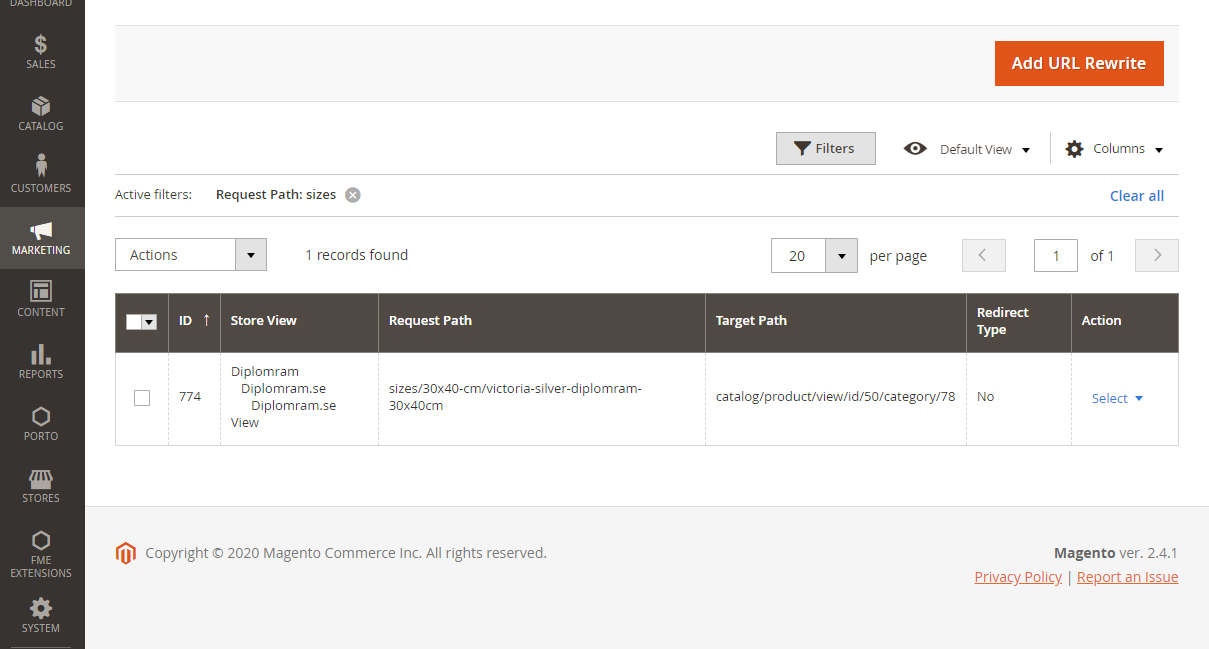
Task: Open the Catalog box icon
Action: [41, 106]
